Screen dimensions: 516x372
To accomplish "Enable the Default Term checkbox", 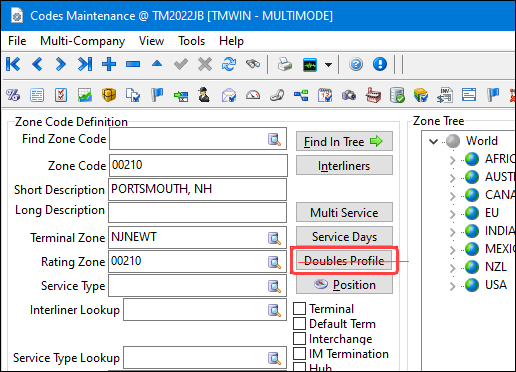I will point(299,323).
